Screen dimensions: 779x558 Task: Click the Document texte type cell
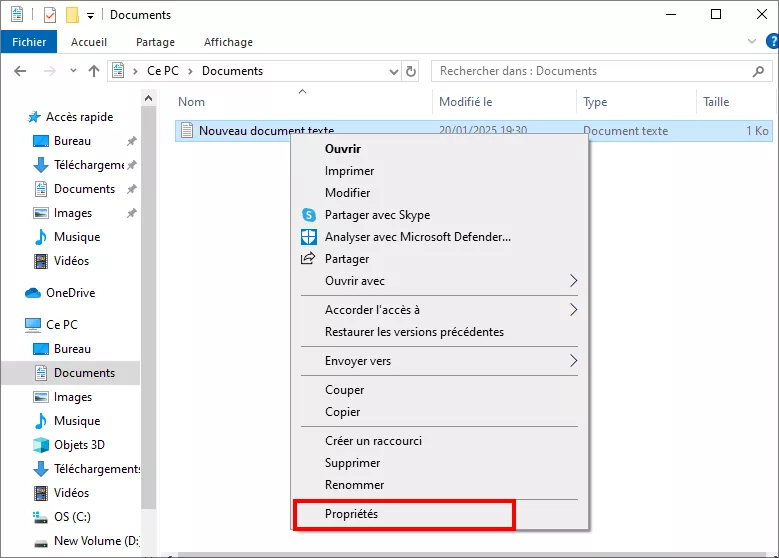(625, 131)
